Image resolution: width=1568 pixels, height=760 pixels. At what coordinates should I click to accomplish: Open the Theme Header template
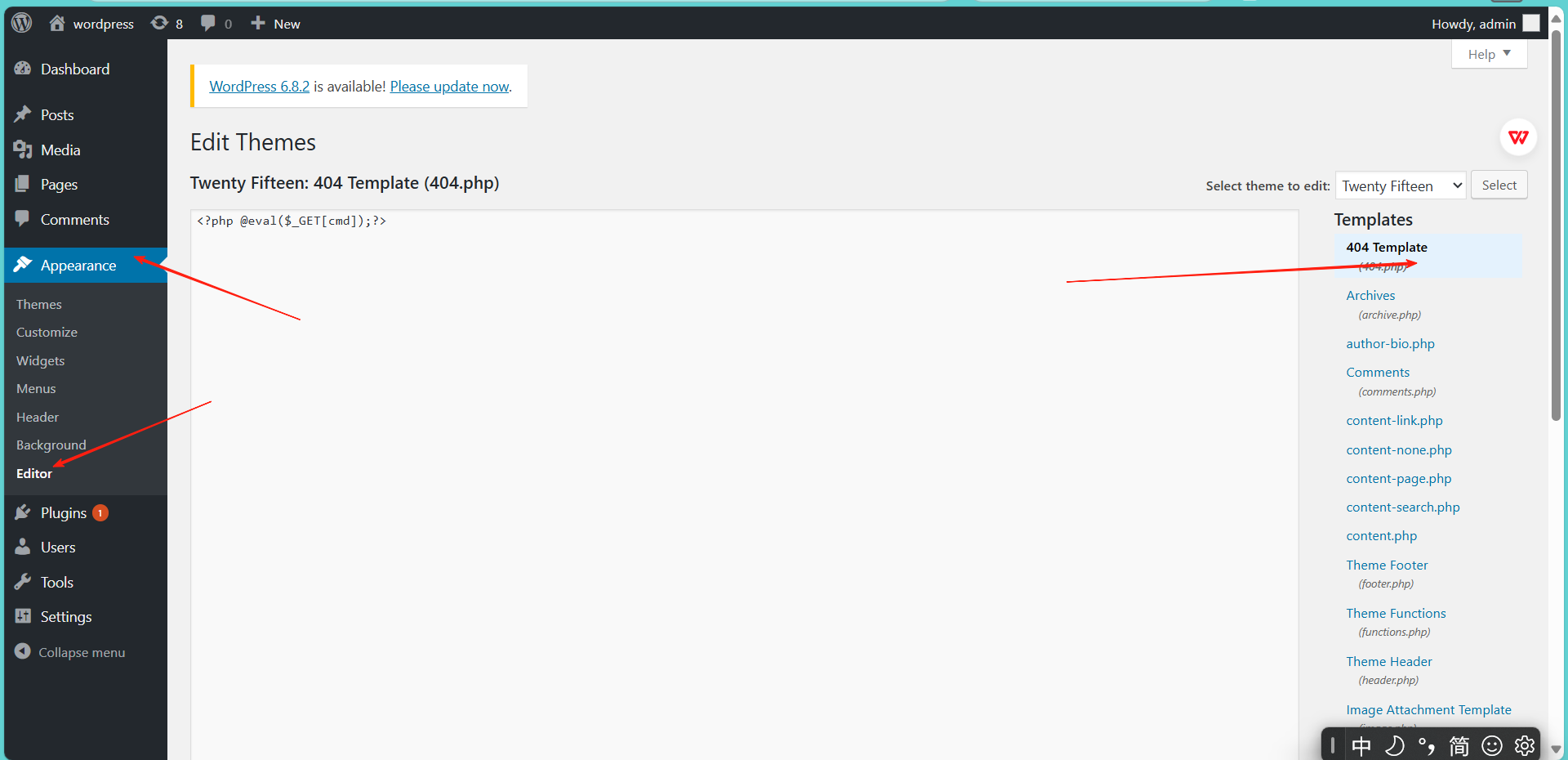(x=1389, y=661)
